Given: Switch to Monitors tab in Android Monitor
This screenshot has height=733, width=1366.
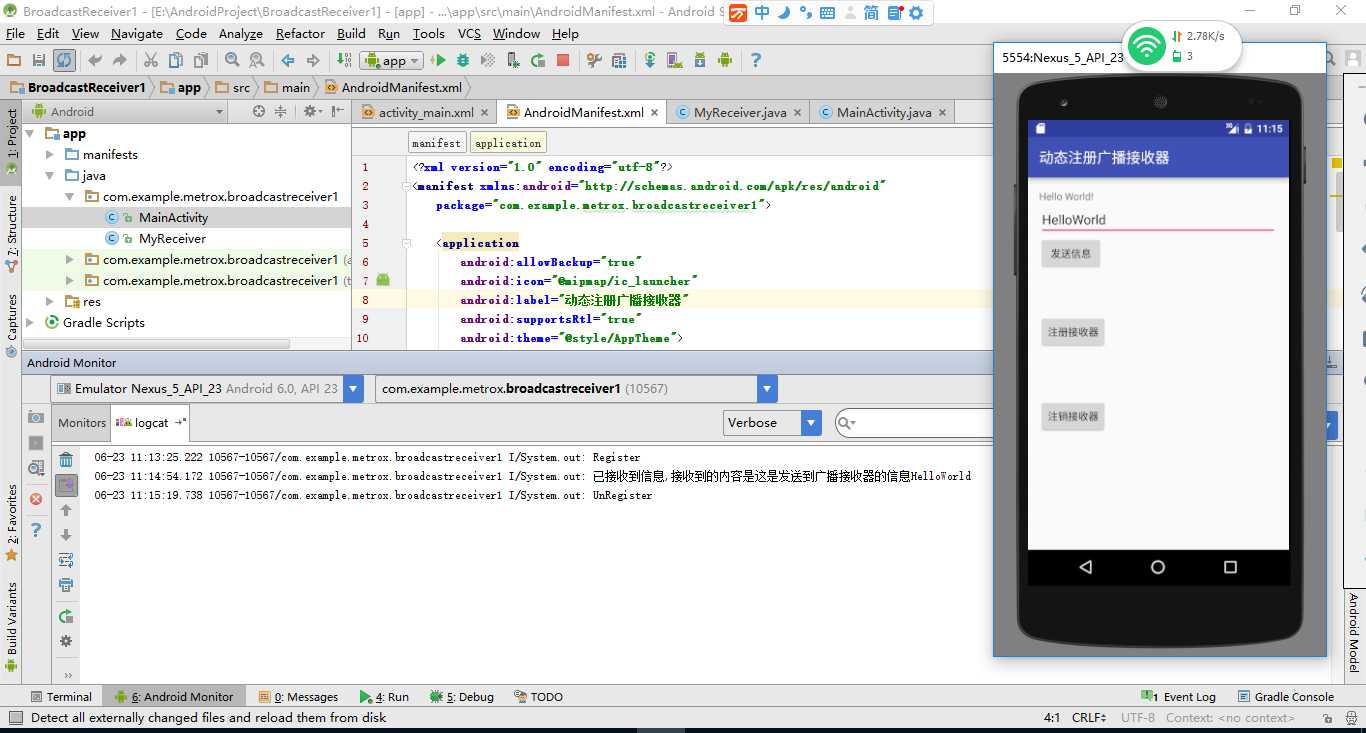Looking at the screenshot, I should (81, 423).
